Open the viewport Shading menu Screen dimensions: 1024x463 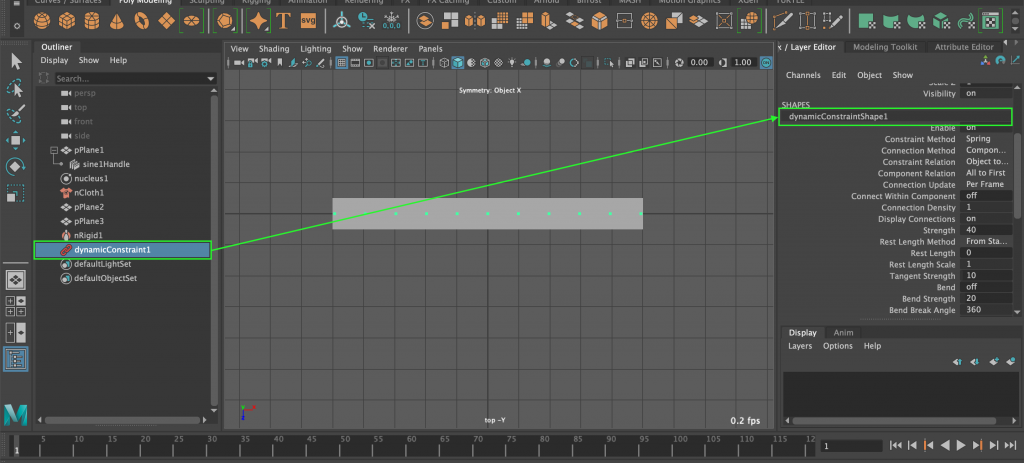click(x=274, y=49)
